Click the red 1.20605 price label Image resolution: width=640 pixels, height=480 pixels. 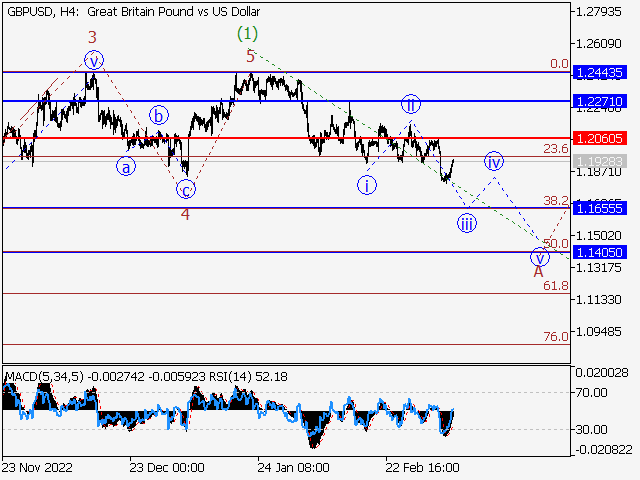600,138
